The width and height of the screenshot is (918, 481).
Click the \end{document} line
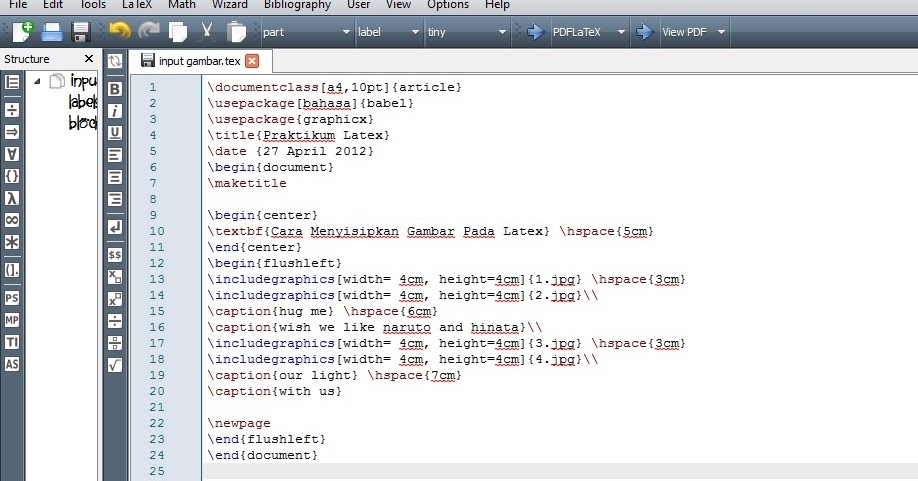click(x=262, y=455)
